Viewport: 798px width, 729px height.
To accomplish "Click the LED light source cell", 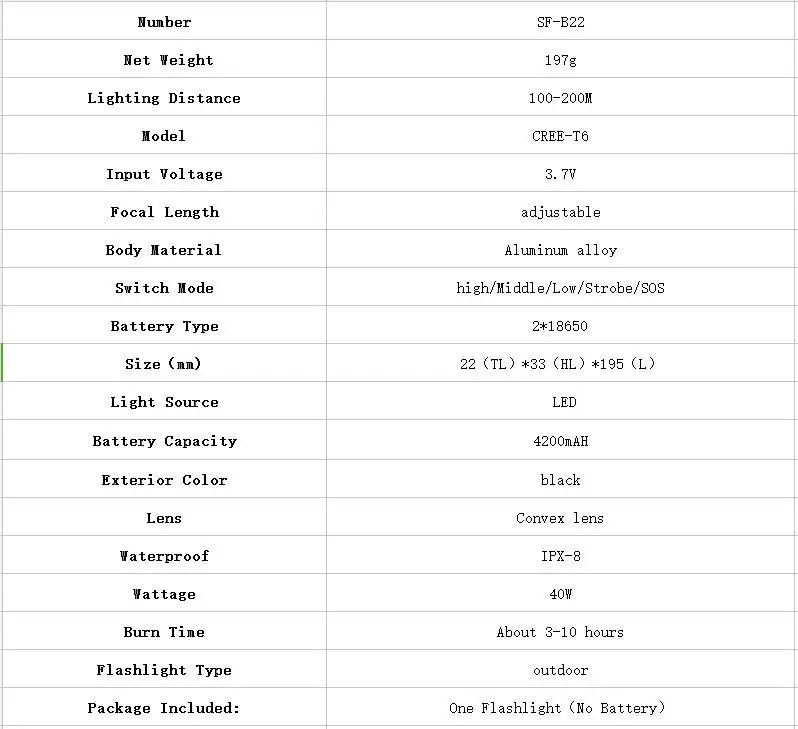I will (x=560, y=401).
